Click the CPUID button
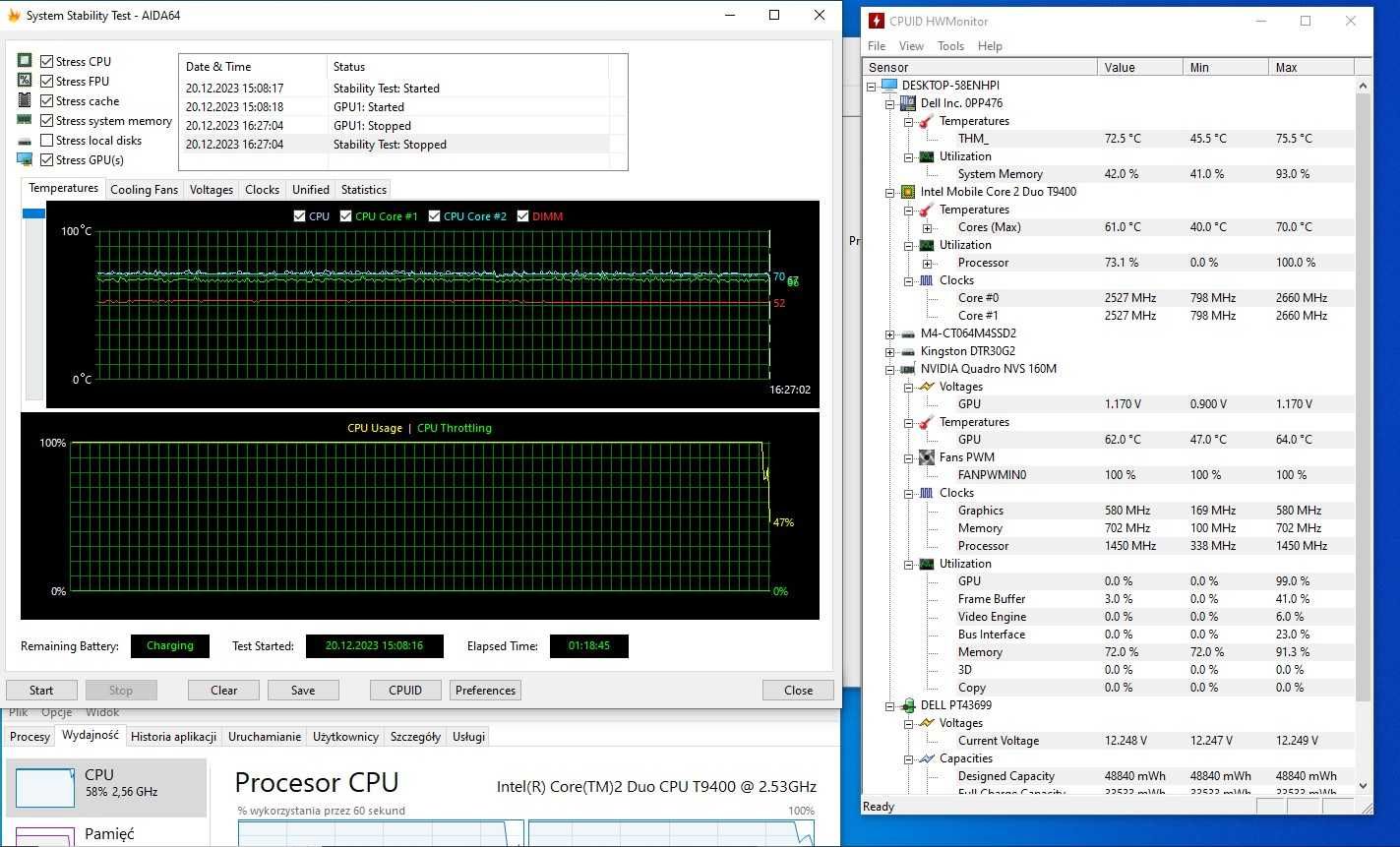Viewport: 1400px width, 847px height. (405, 690)
